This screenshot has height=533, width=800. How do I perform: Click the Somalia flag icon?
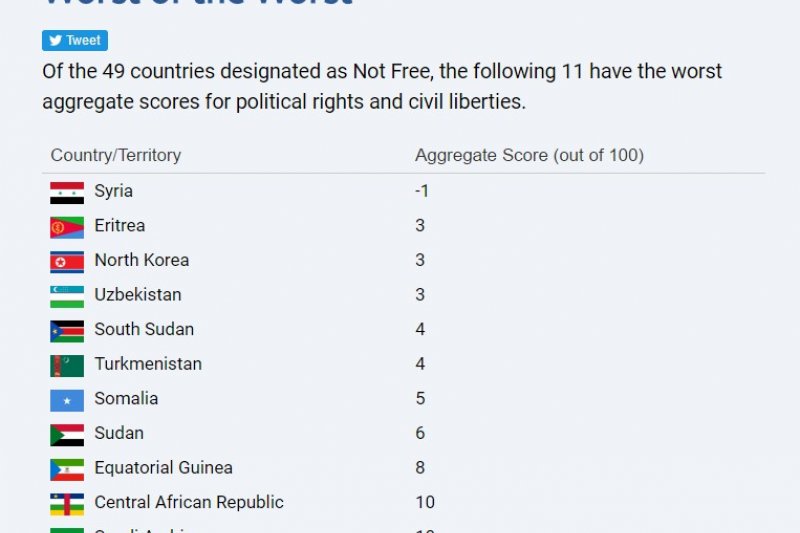point(67,400)
